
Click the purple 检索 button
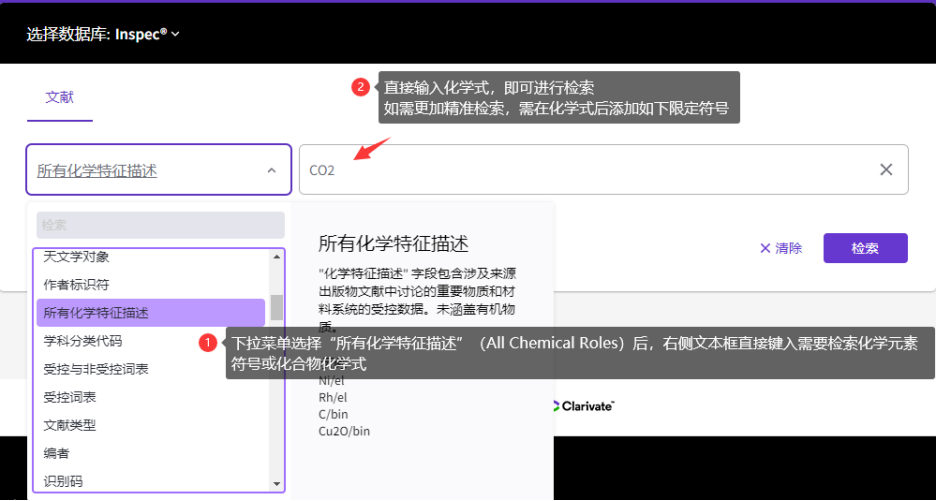(x=866, y=248)
